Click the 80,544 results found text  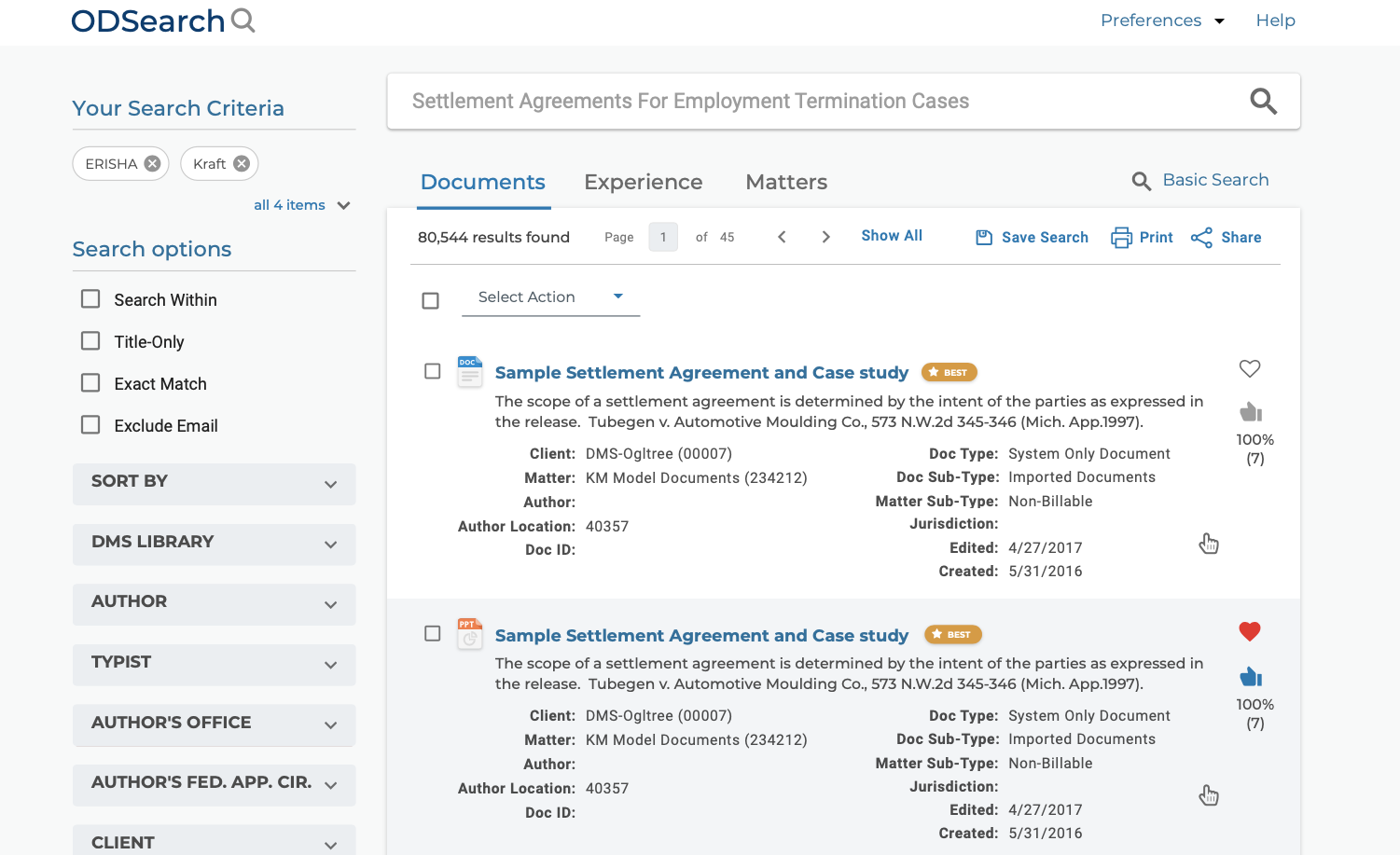pyautogui.click(x=493, y=237)
